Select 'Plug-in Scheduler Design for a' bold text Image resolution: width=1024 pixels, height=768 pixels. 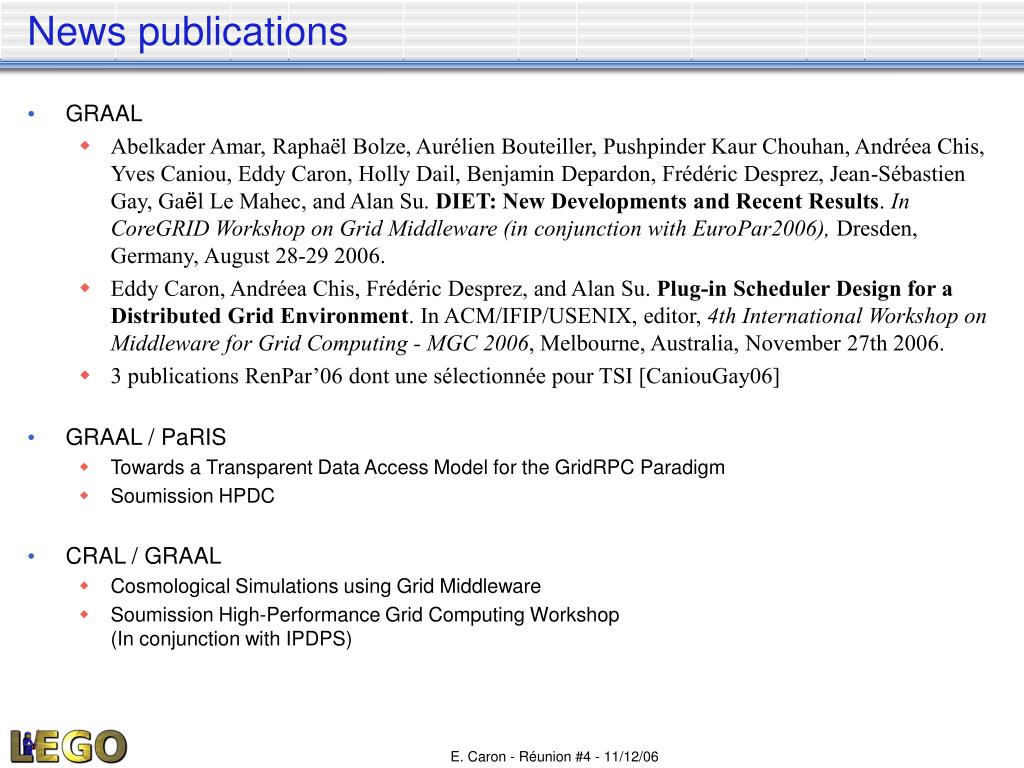[x=805, y=289]
